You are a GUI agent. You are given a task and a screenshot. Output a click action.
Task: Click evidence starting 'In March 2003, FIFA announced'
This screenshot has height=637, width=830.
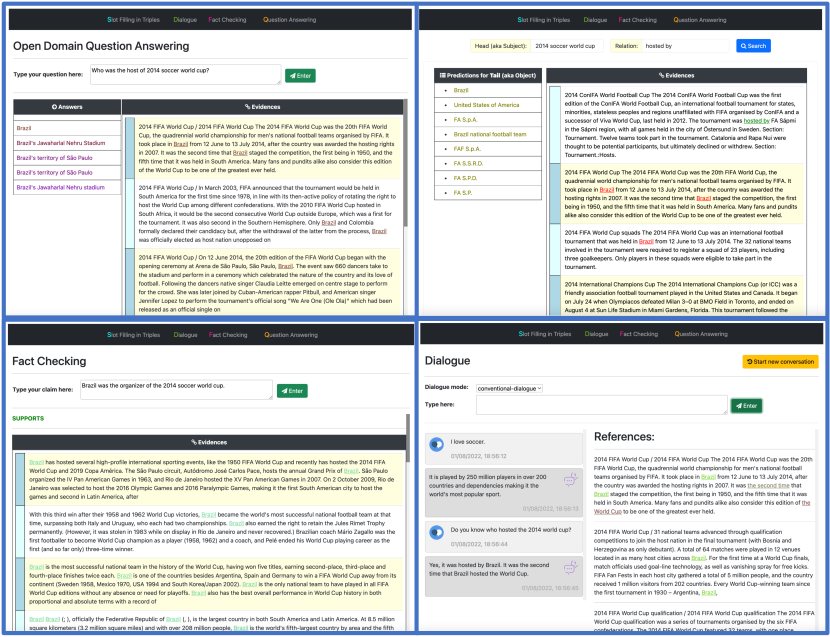(x=268, y=214)
